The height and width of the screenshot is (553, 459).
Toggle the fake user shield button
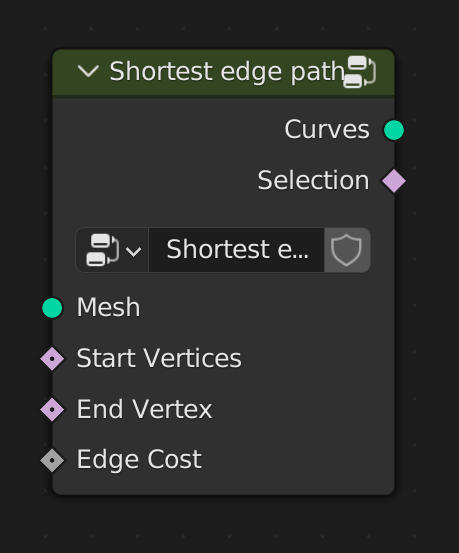pos(347,250)
